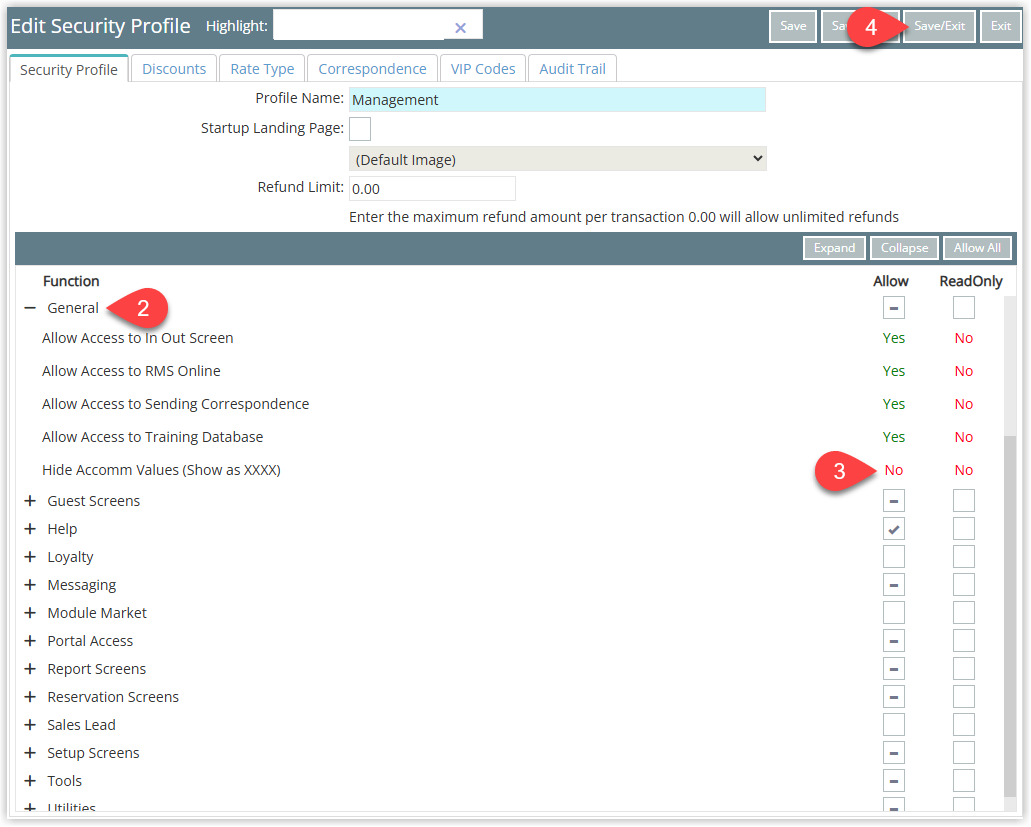
Task: Toggle the Reservation Screens Allow checkbox
Action: pos(894,697)
